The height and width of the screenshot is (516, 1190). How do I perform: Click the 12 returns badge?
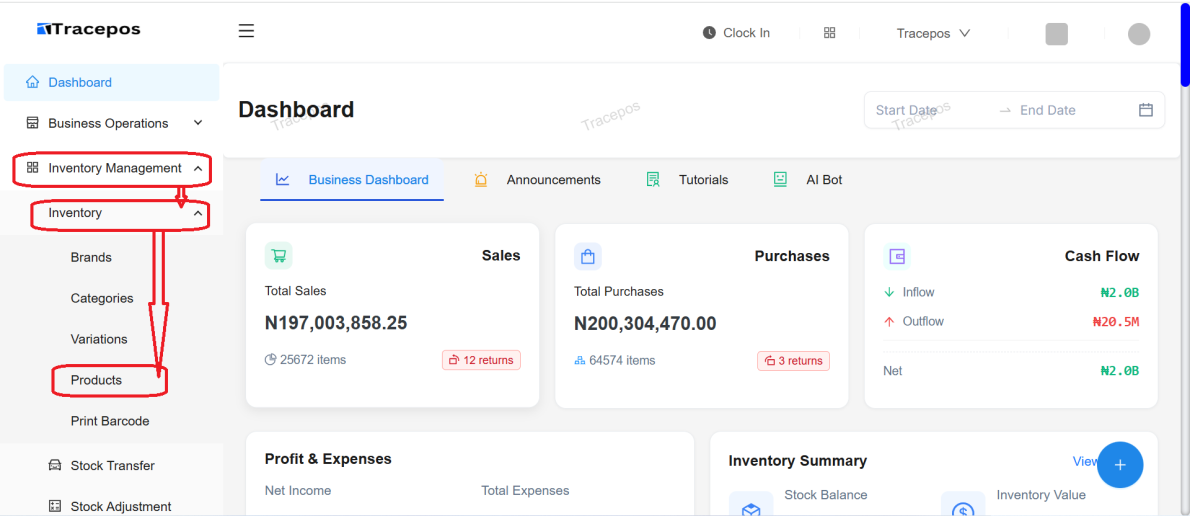[481, 360]
